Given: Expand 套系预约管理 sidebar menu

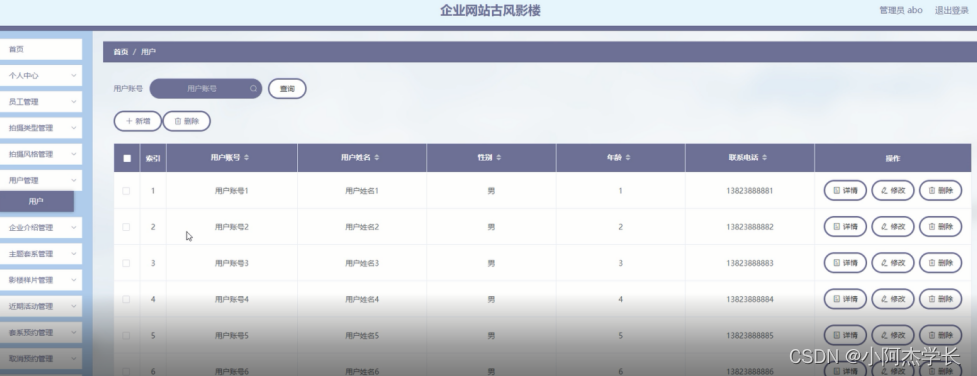Looking at the screenshot, I should 41,332.
